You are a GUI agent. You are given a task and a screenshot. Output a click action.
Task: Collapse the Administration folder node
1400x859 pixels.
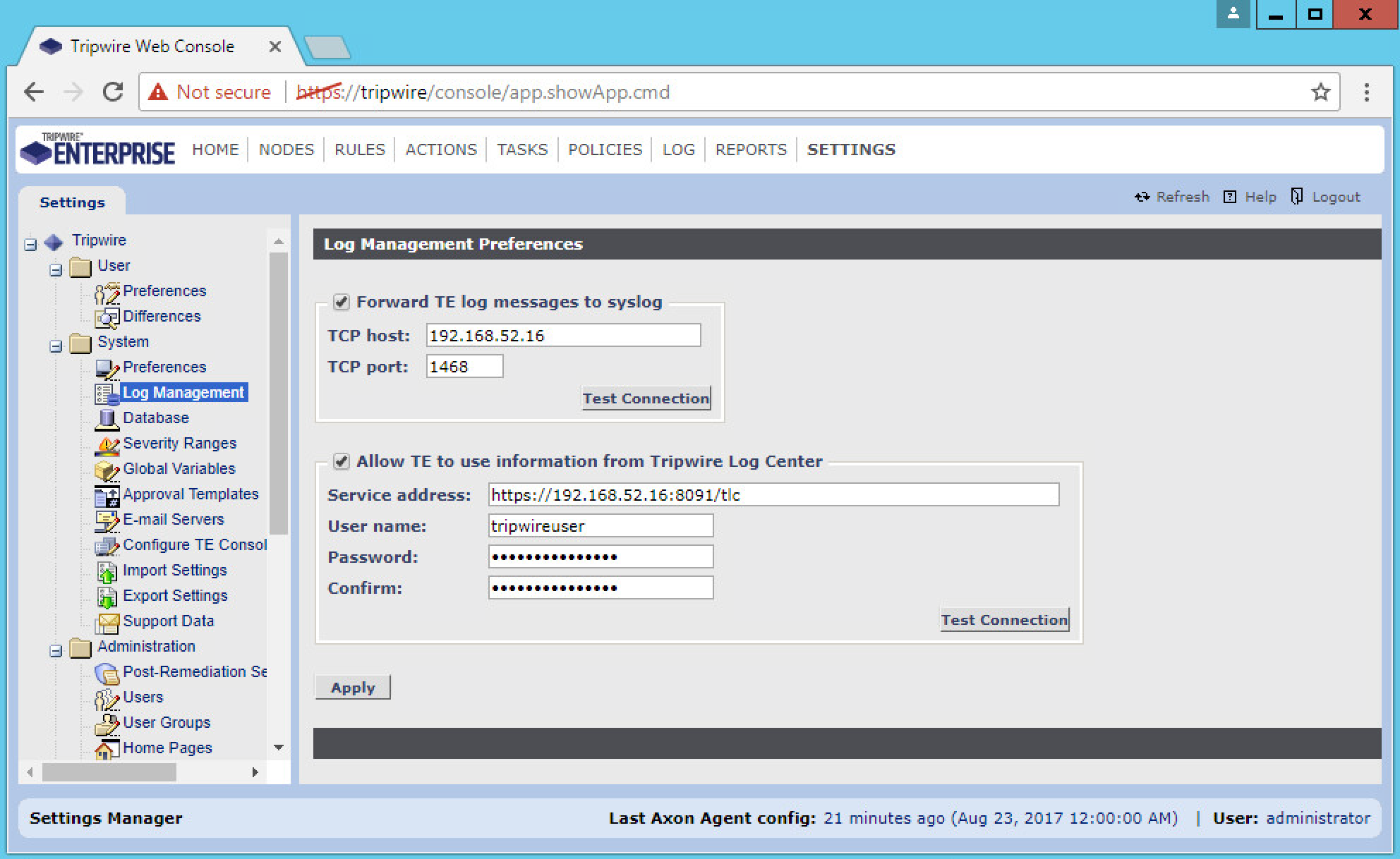pos(56,651)
